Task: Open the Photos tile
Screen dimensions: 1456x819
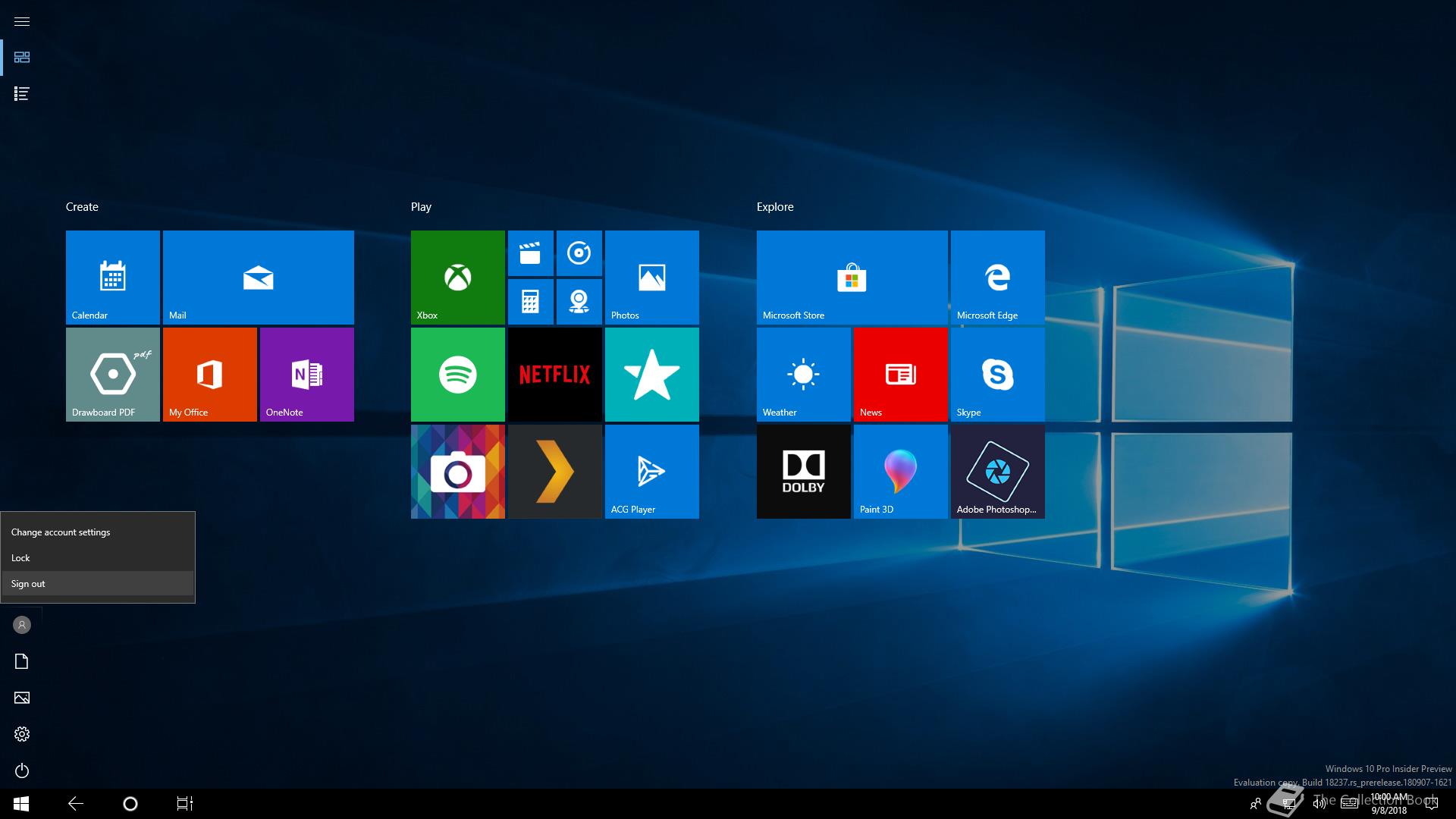Action: coord(652,278)
